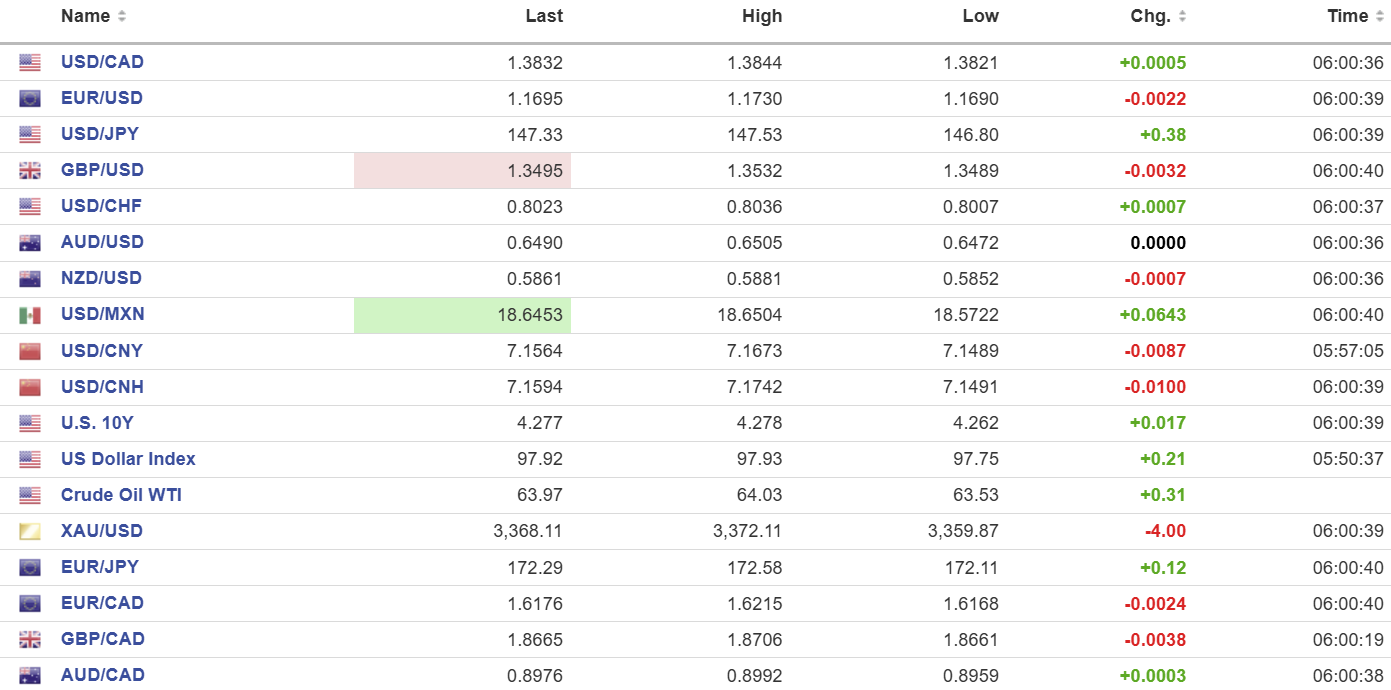The image size is (1391, 690).
Task: Click the US flag icon beside USD/CAD
Action: coord(30,63)
